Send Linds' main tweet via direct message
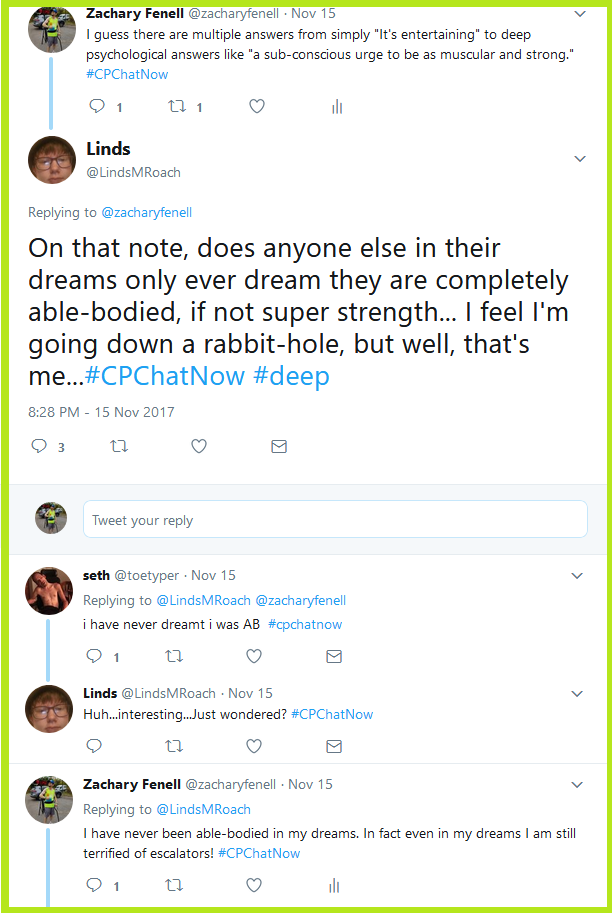 point(279,446)
